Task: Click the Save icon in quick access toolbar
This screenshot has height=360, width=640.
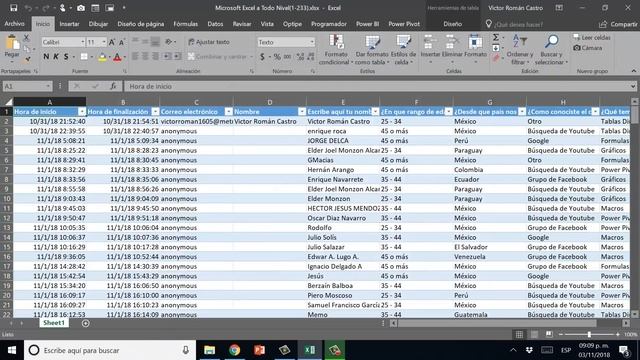Action: pos(13,8)
